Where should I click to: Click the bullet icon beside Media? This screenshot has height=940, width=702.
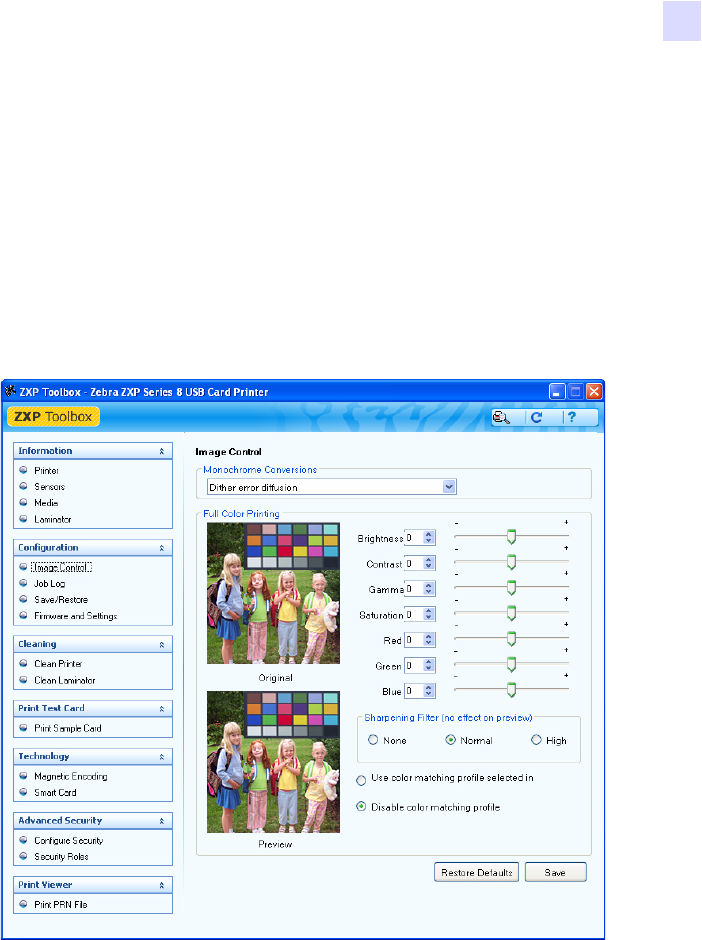coord(23,502)
